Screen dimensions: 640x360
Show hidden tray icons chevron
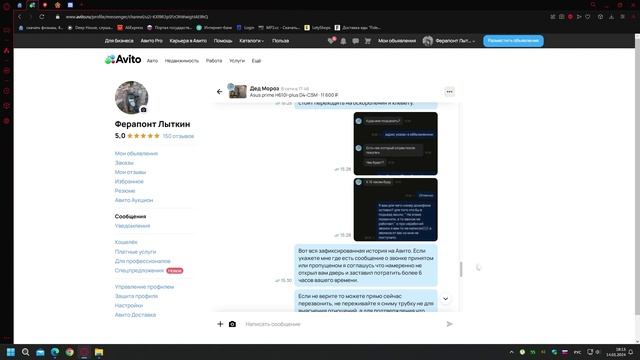point(511,352)
